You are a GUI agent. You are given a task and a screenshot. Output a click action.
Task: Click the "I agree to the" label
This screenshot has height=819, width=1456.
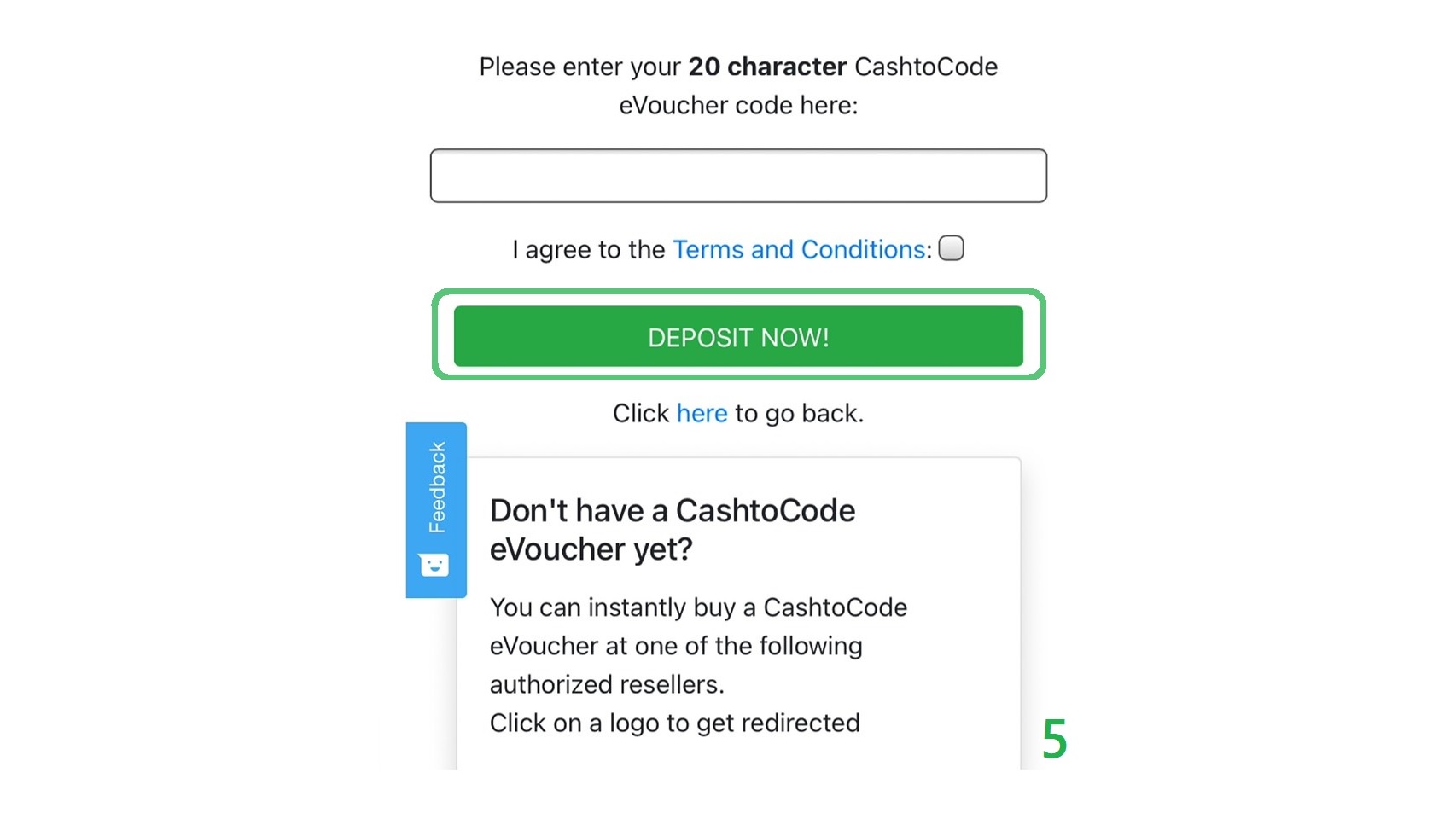pos(588,250)
